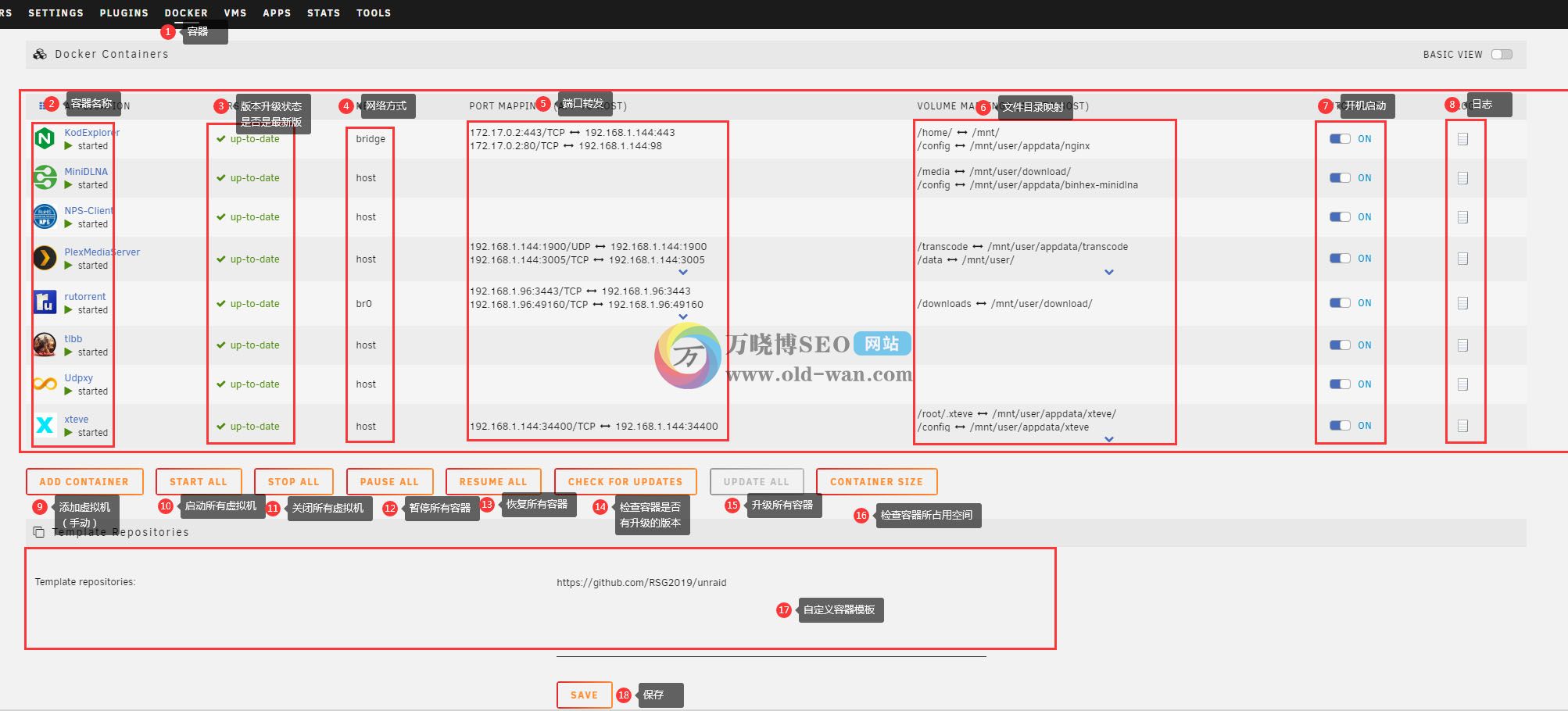Click the Volume Mappings column header
The image size is (1568, 711).
coord(1003,106)
